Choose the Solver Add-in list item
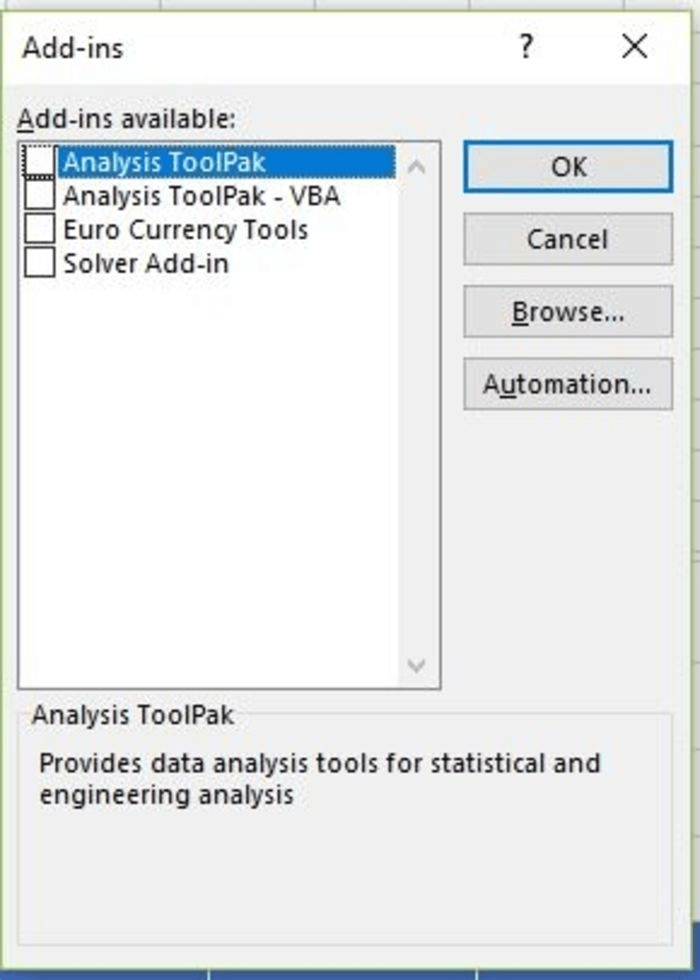The height and width of the screenshot is (980, 700). click(146, 263)
